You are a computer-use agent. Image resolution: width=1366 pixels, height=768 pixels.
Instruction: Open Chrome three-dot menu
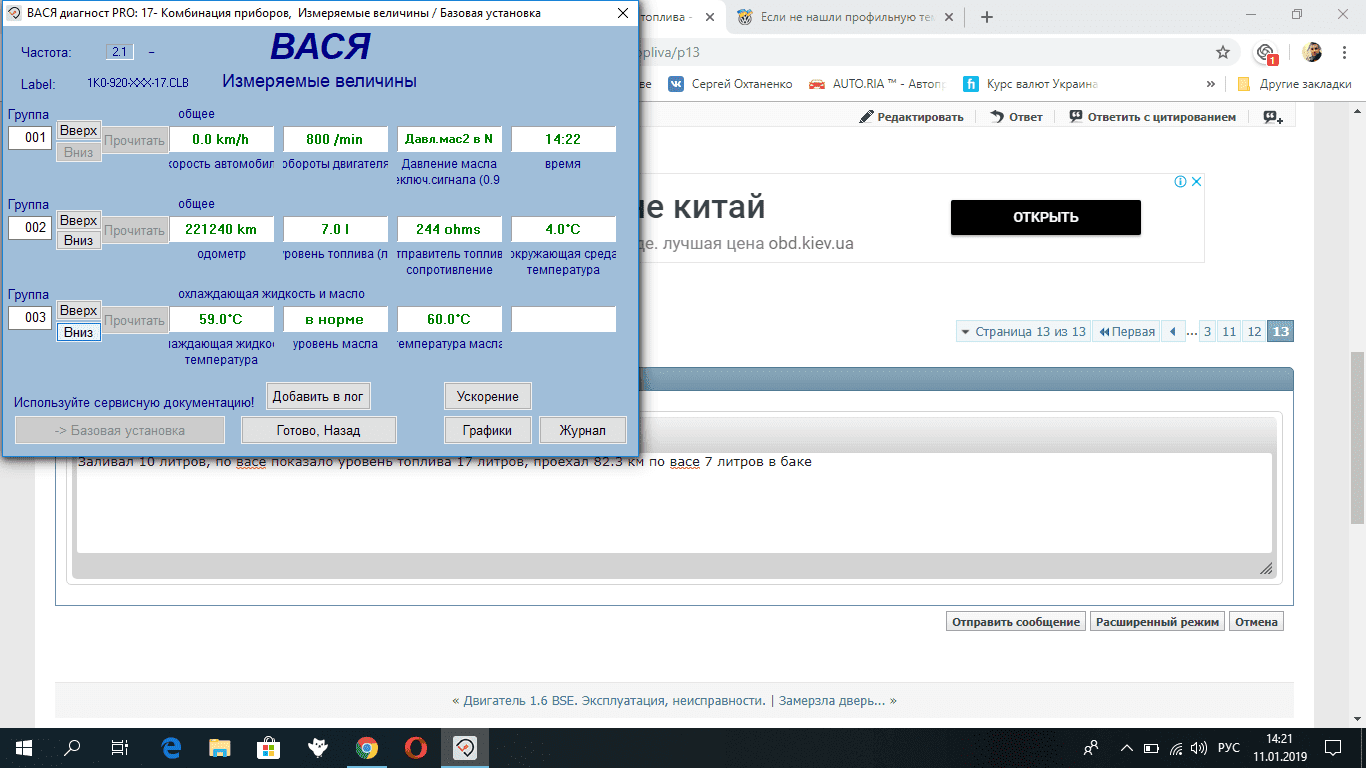tap(1345, 52)
